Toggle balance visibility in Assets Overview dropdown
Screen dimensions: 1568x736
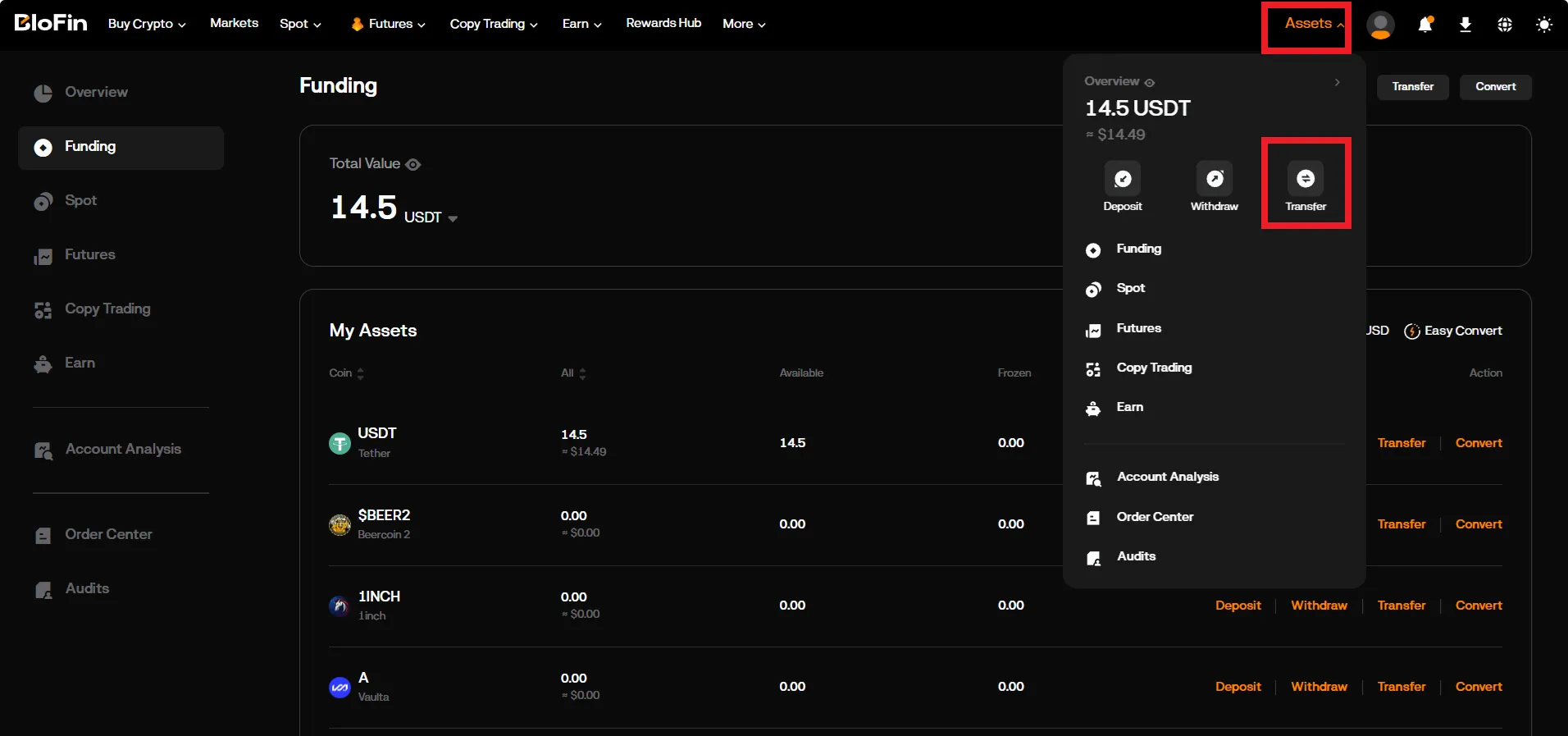(1150, 83)
